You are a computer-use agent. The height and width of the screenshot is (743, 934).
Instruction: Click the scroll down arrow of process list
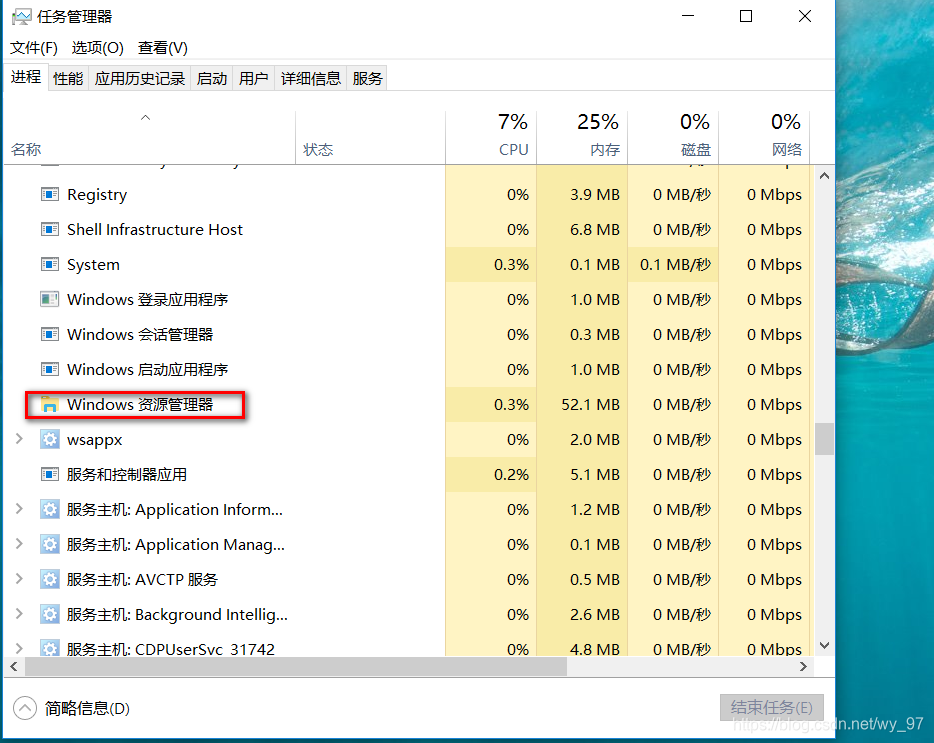824,645
